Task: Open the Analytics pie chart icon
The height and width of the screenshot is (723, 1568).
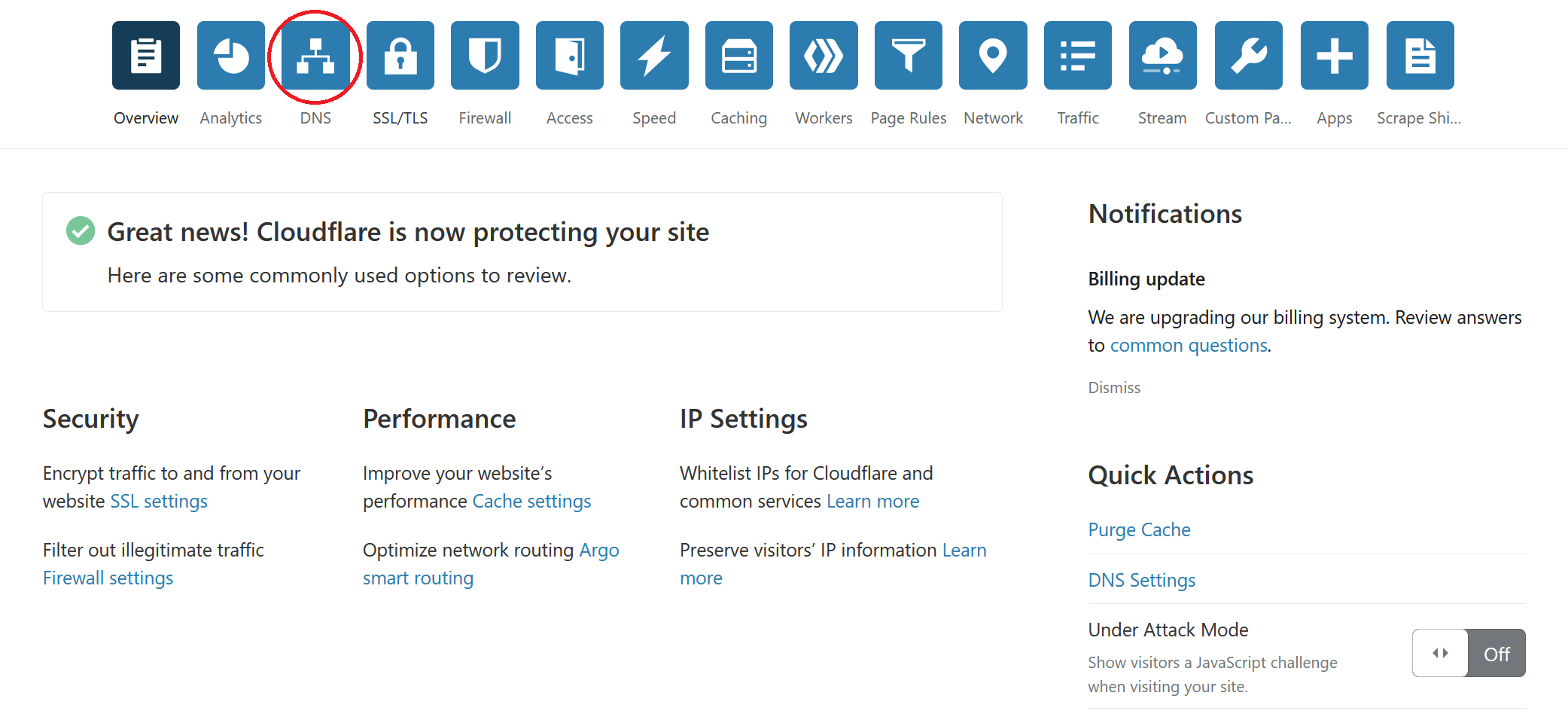Action: [x=231, y=56]
